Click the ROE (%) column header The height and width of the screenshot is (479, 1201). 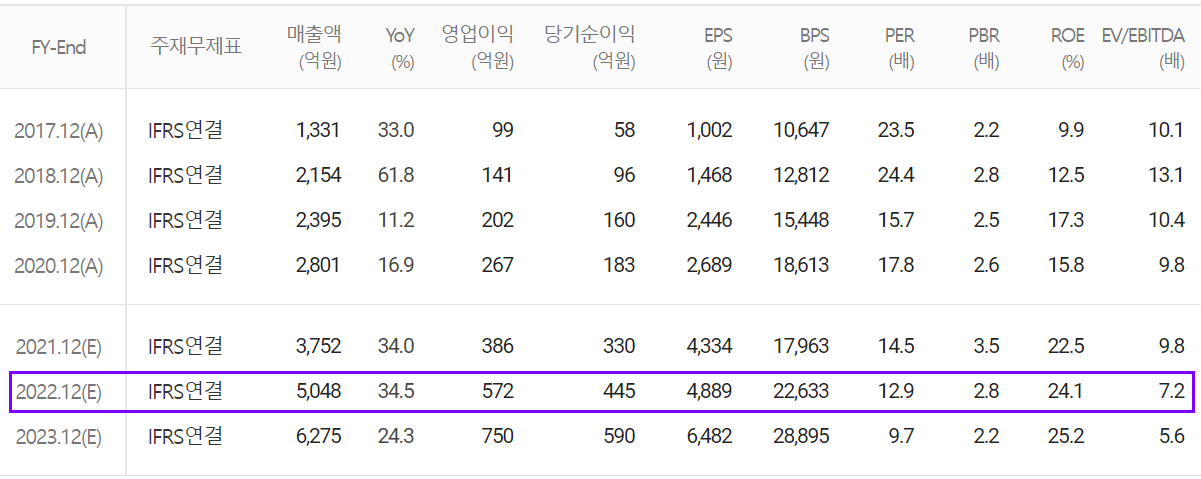pos(1067,47)
